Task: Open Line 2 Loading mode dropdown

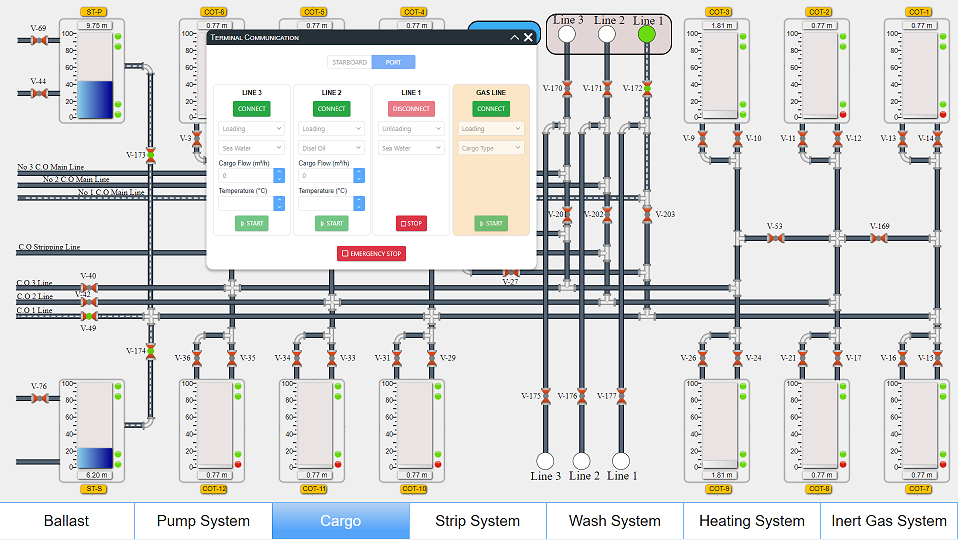Action: [x=332, y=129]
